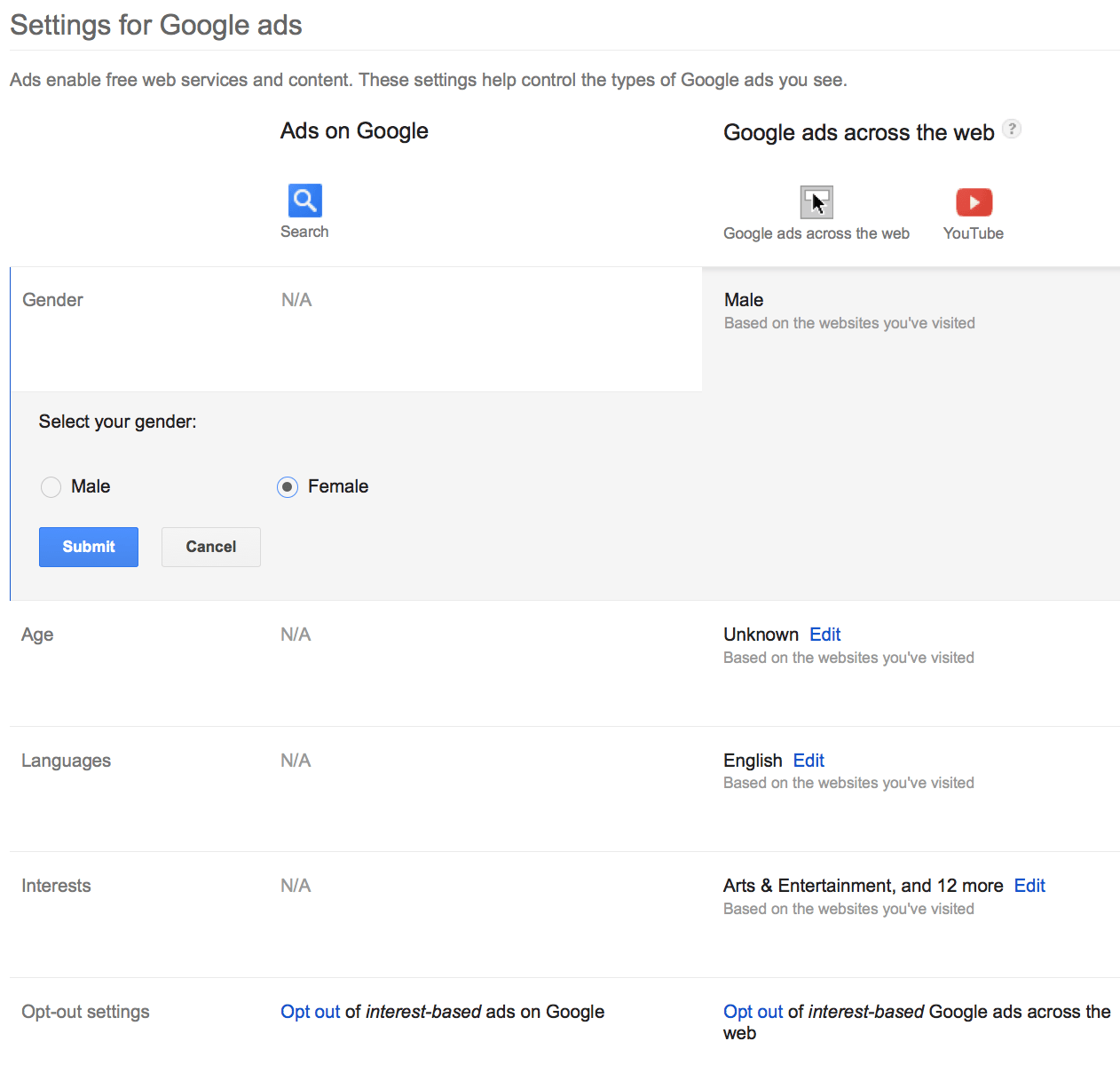Edit the Unknown age setting
The height and width of the screenshot is (1065, 1120).
click(x=824, y=635)
